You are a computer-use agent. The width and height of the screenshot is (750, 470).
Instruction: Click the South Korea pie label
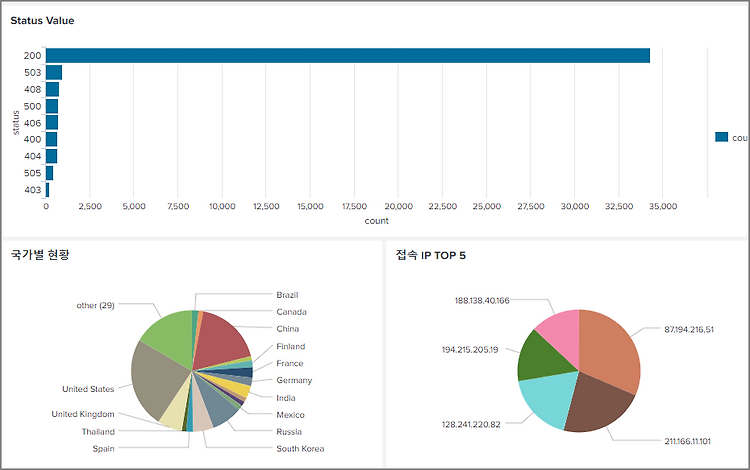(300, 448)
